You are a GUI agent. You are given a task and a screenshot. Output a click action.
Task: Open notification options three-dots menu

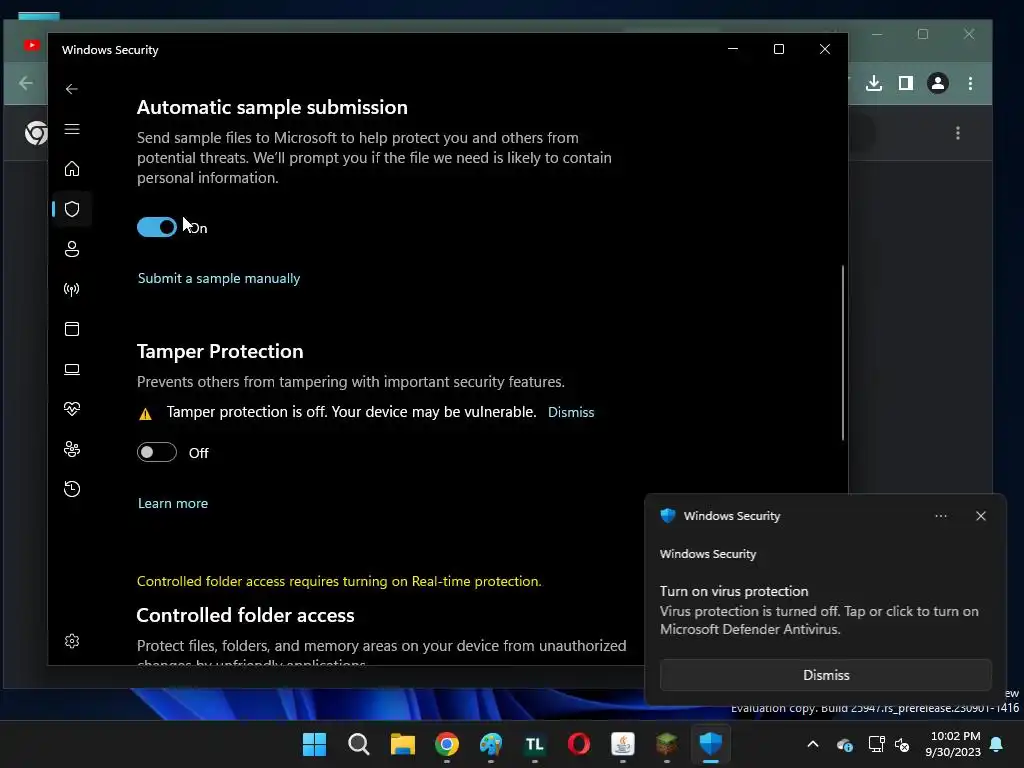click(940, 516)
